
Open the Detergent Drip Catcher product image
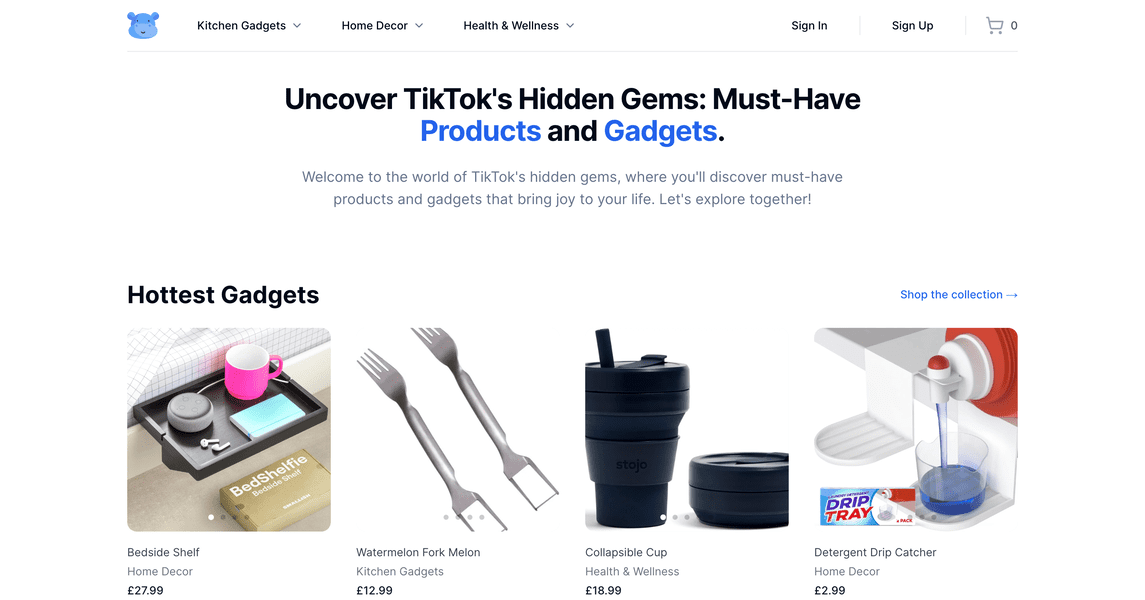[916, 429]
